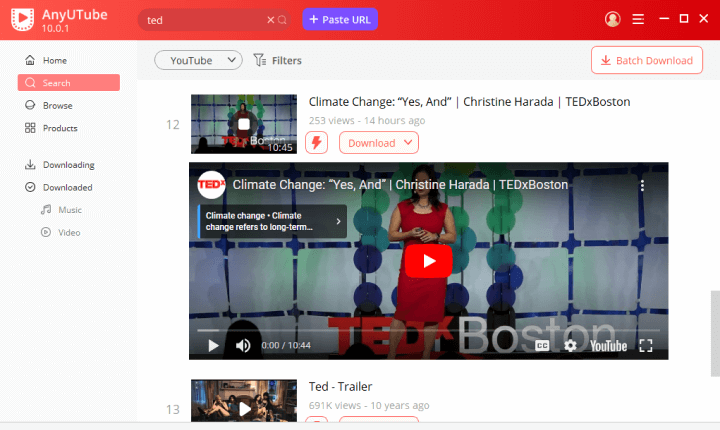Click the AnyUTube logo icon

[x=22, y=19]
